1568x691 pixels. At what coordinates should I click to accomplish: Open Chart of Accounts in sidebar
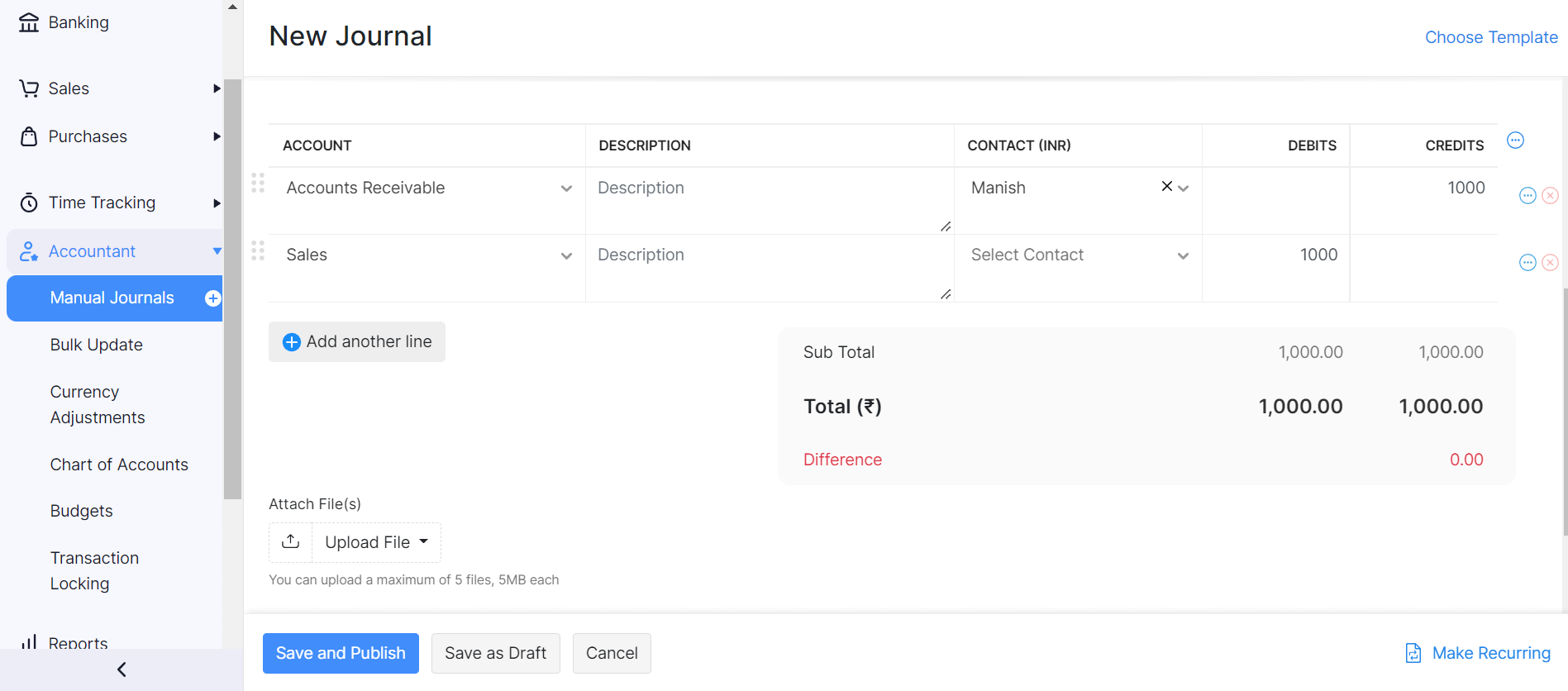click(x=119, y=465)
